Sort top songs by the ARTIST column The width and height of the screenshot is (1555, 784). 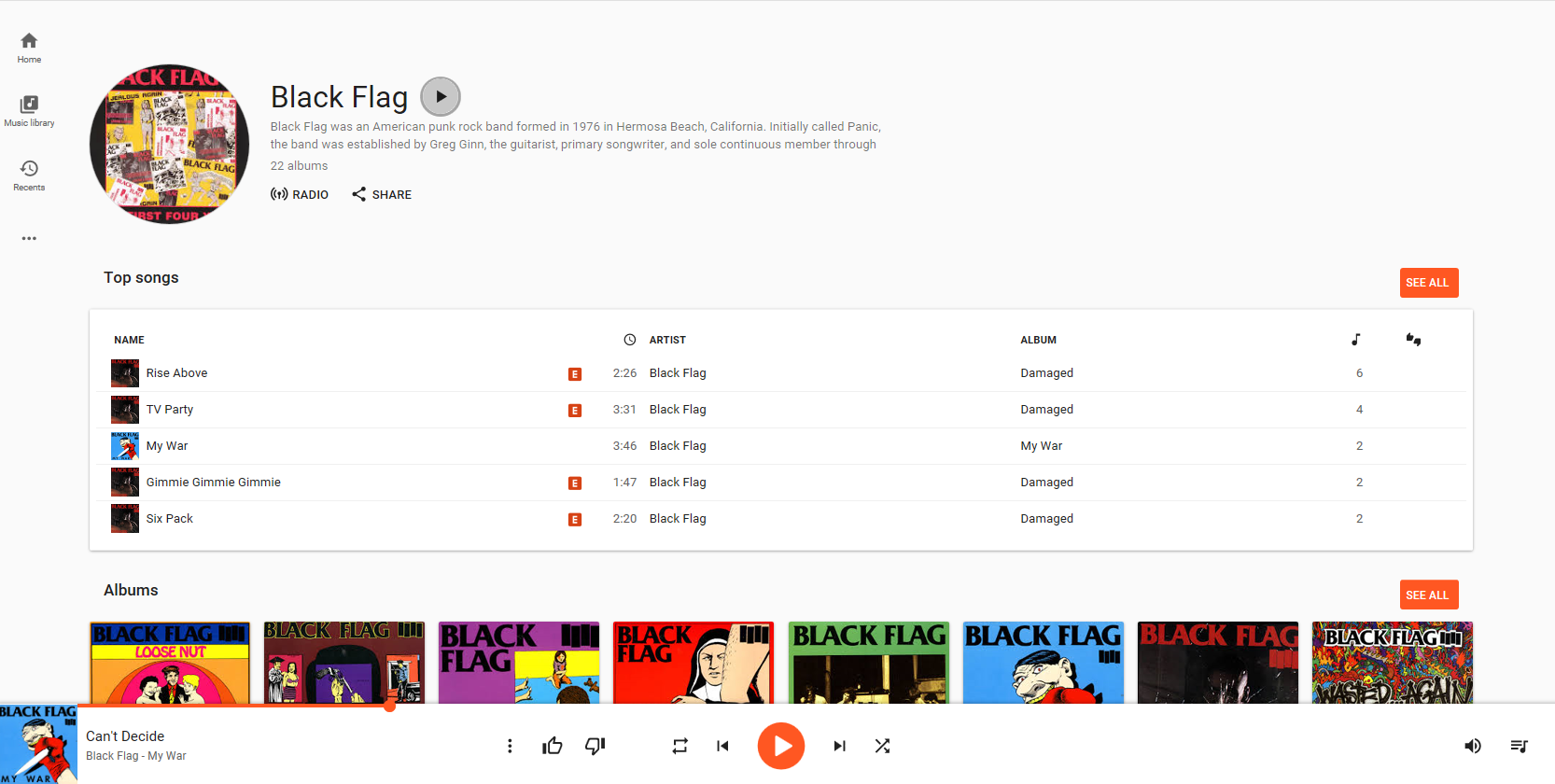click(667, 340)
